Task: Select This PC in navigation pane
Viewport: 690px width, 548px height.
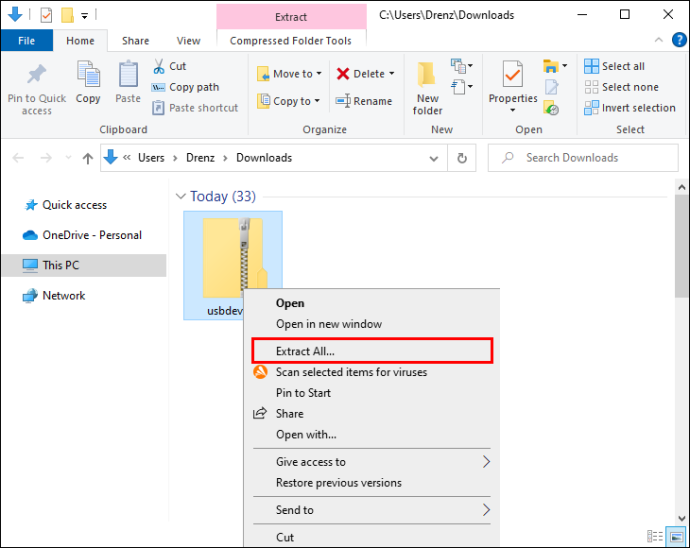Action: [84, 265]
